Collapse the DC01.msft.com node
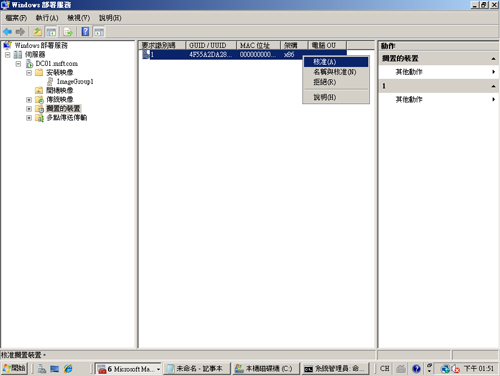 (x=18, y=63)
